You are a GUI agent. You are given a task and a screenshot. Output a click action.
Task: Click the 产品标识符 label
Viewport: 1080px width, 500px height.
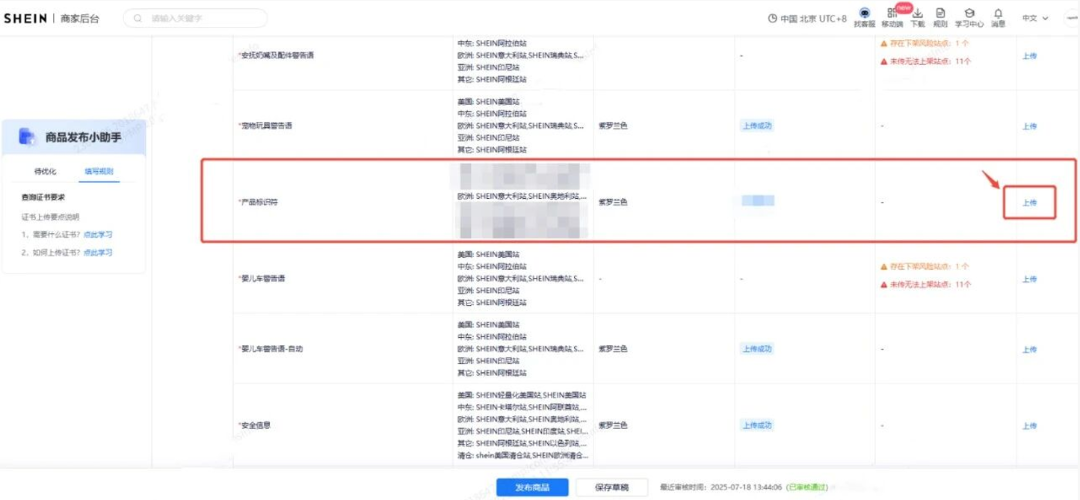(258, 202)
